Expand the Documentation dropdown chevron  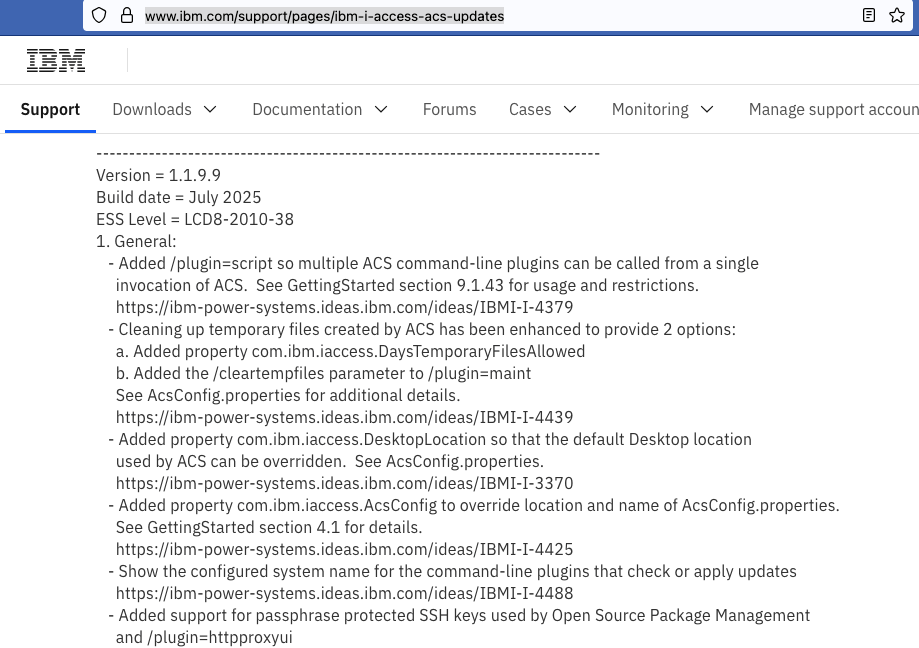381,110
